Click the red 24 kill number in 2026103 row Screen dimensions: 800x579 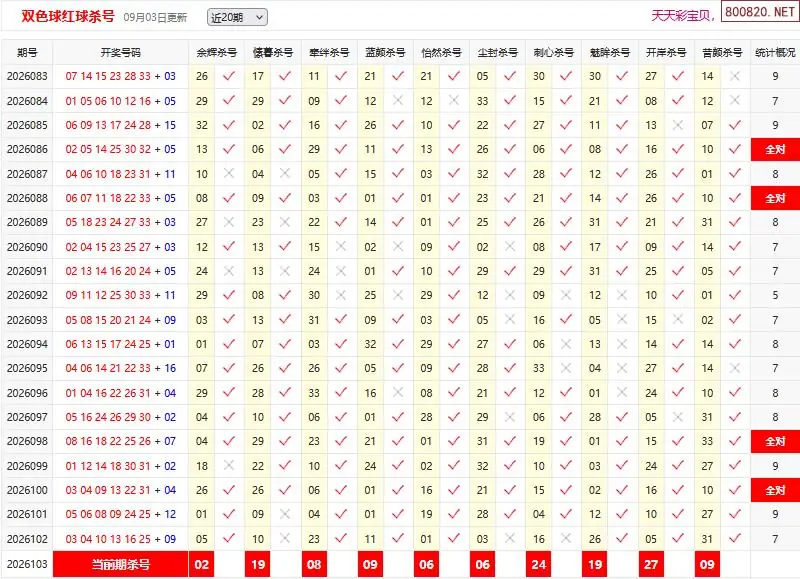tap(538, 564)
